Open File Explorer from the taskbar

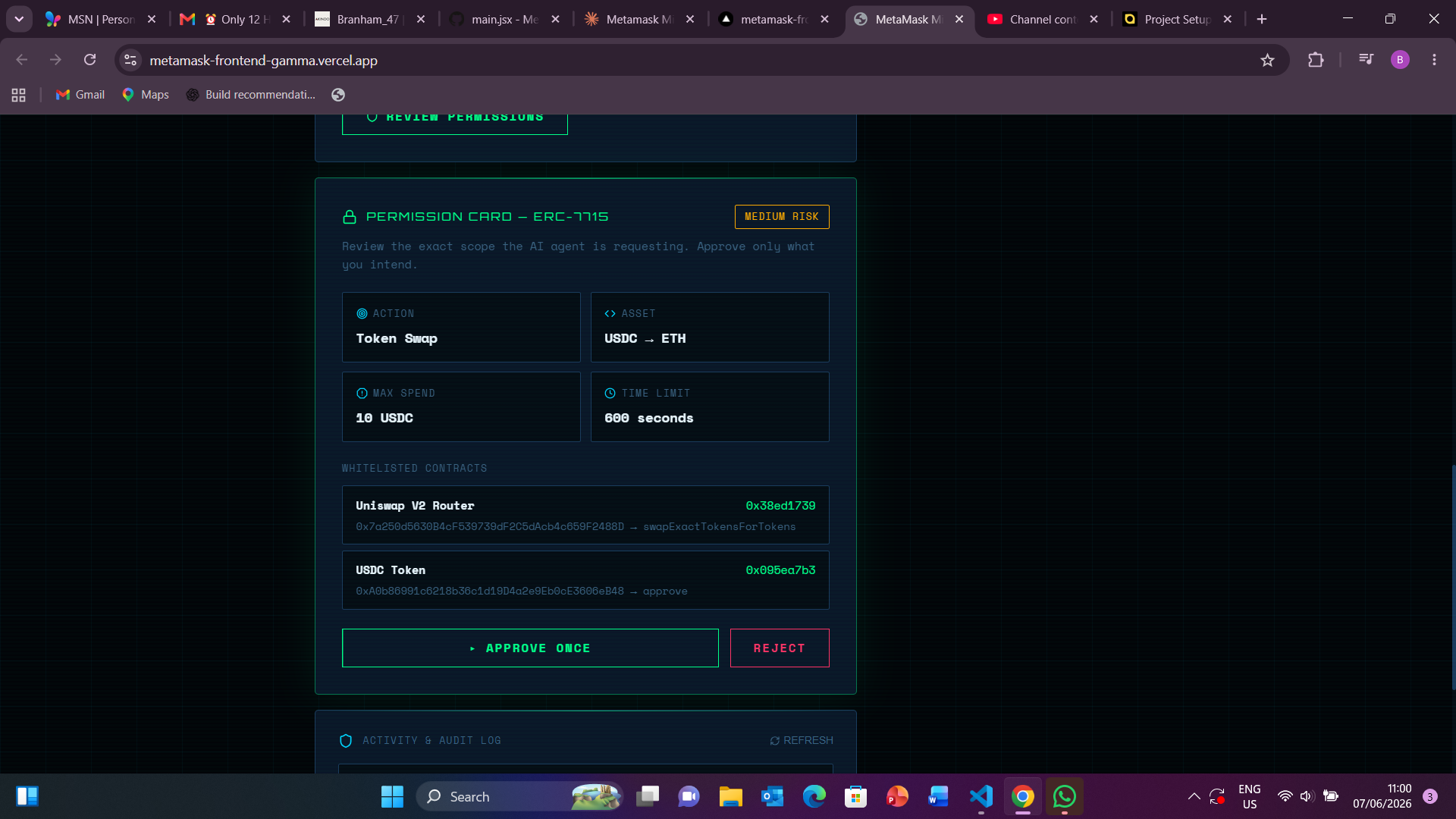pos(731,796)
